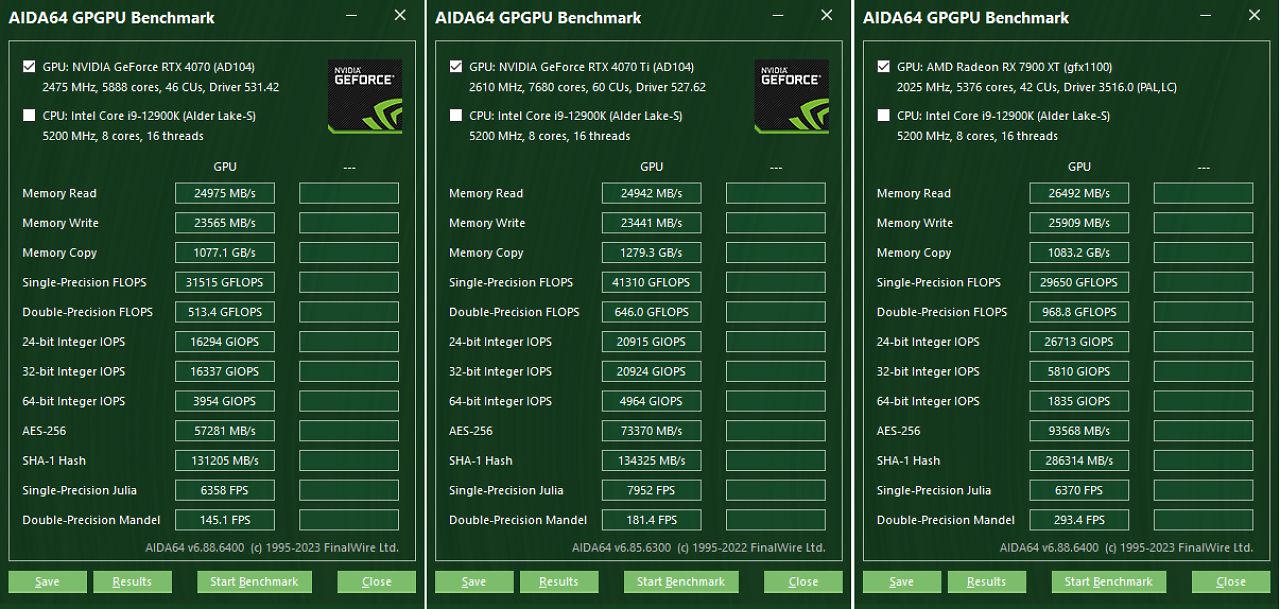Select the 25909 MB/s Memory Write value
Screen dimensions: 1280x609
click(1080, 223)
